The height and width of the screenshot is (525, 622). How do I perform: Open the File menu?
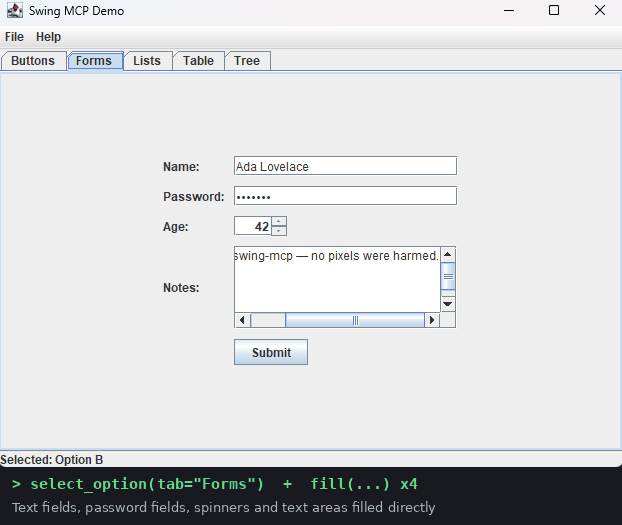point(14,37)
